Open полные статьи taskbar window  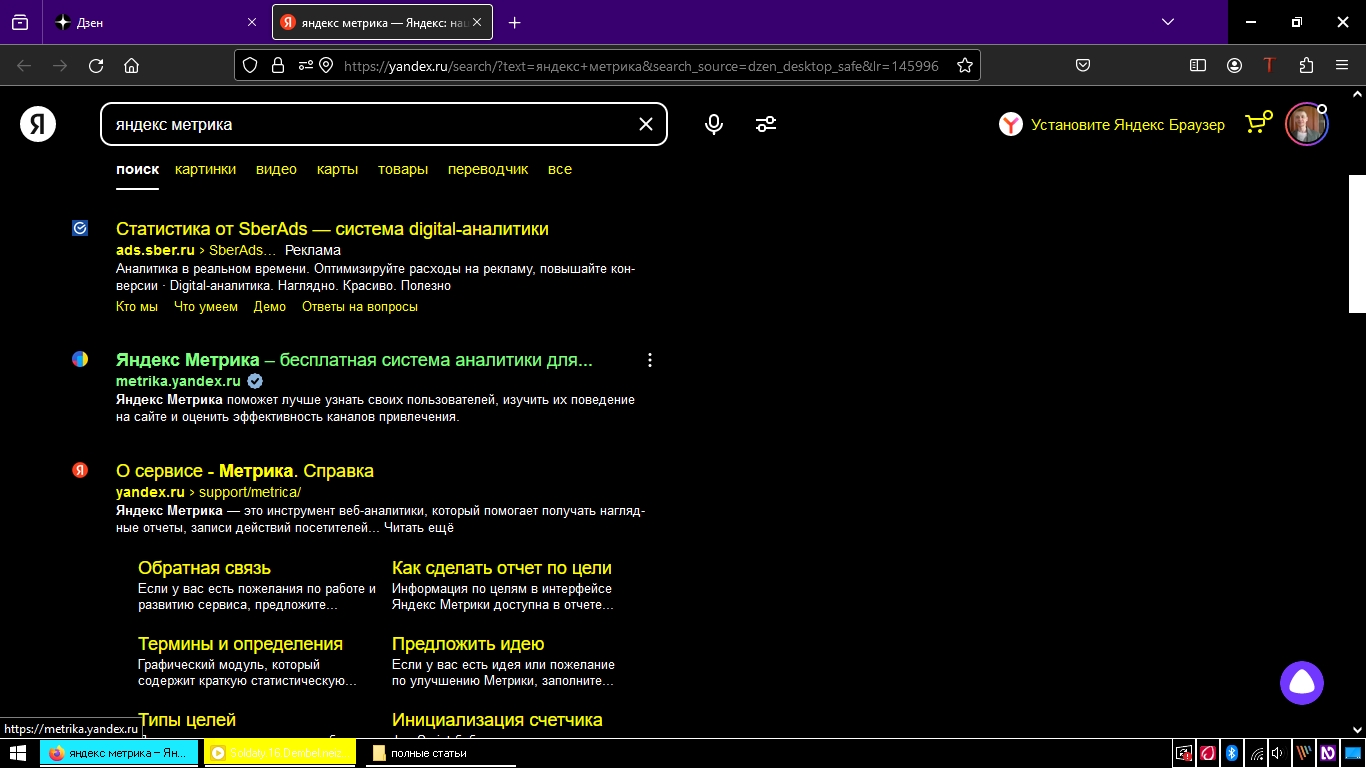(440, 753)
